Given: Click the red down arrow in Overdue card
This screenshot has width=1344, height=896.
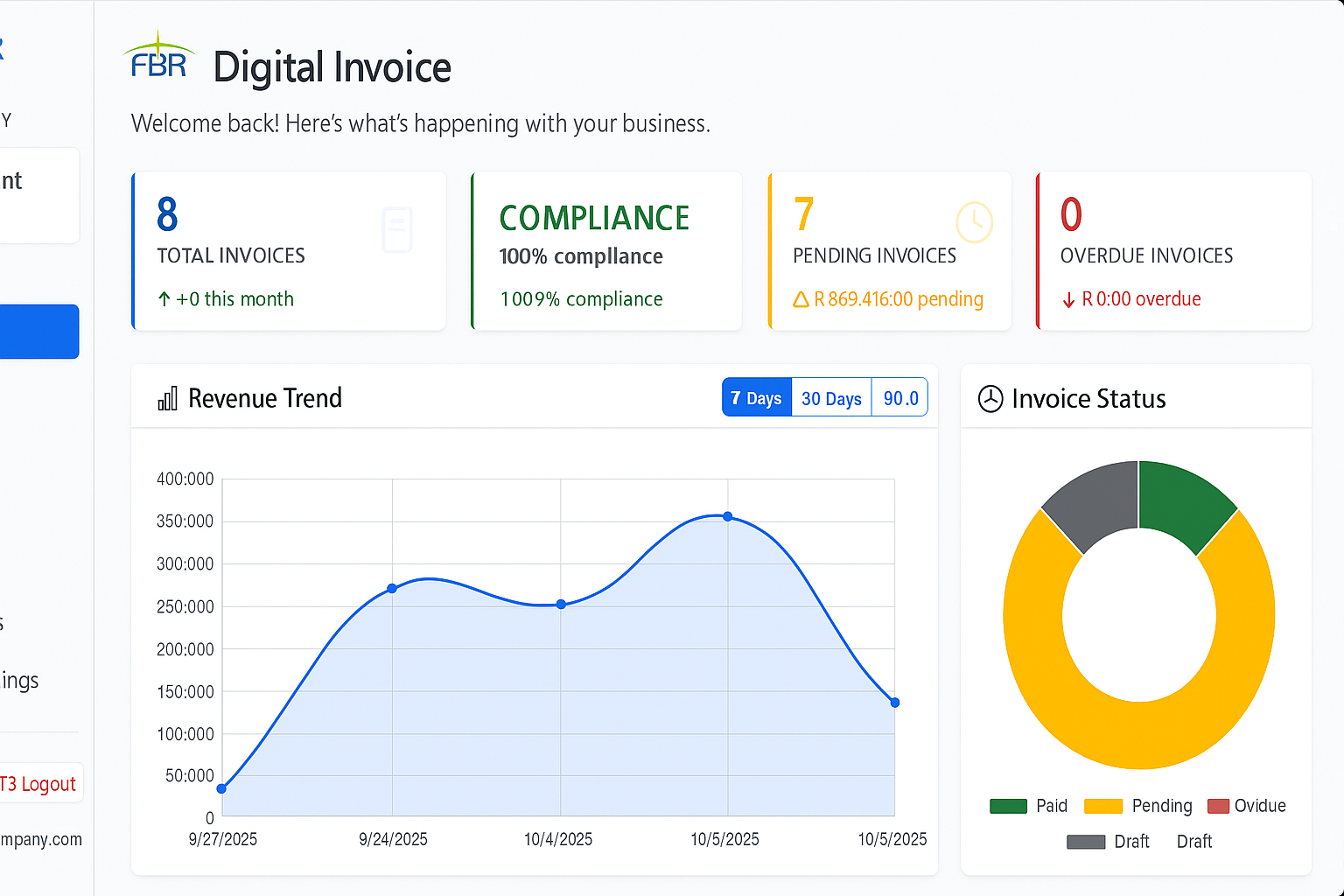Looking at the screenshot, I should (x=1068, y=300).
